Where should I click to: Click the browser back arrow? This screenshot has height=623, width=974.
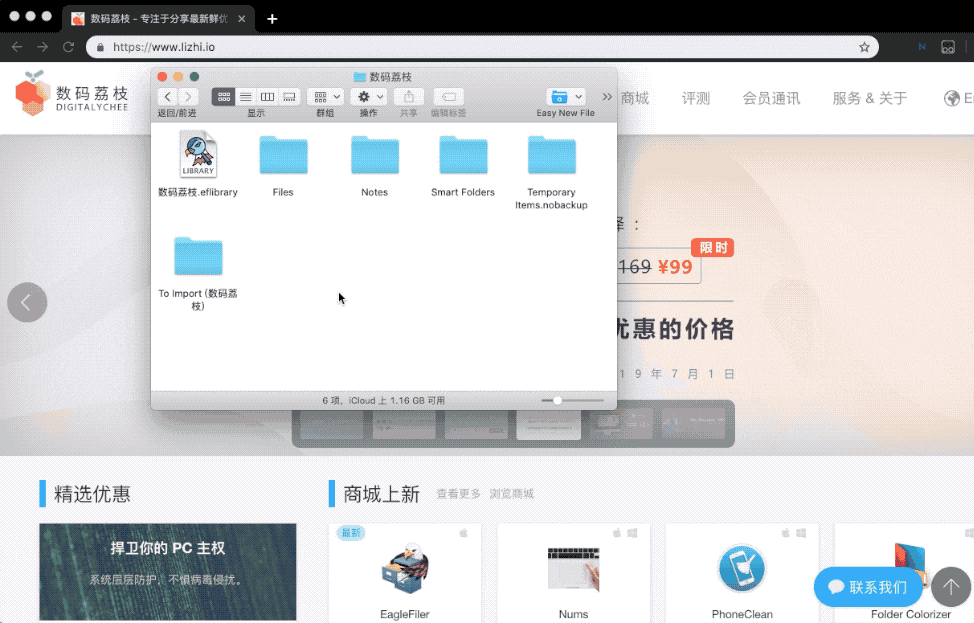[x=17, y=47]
